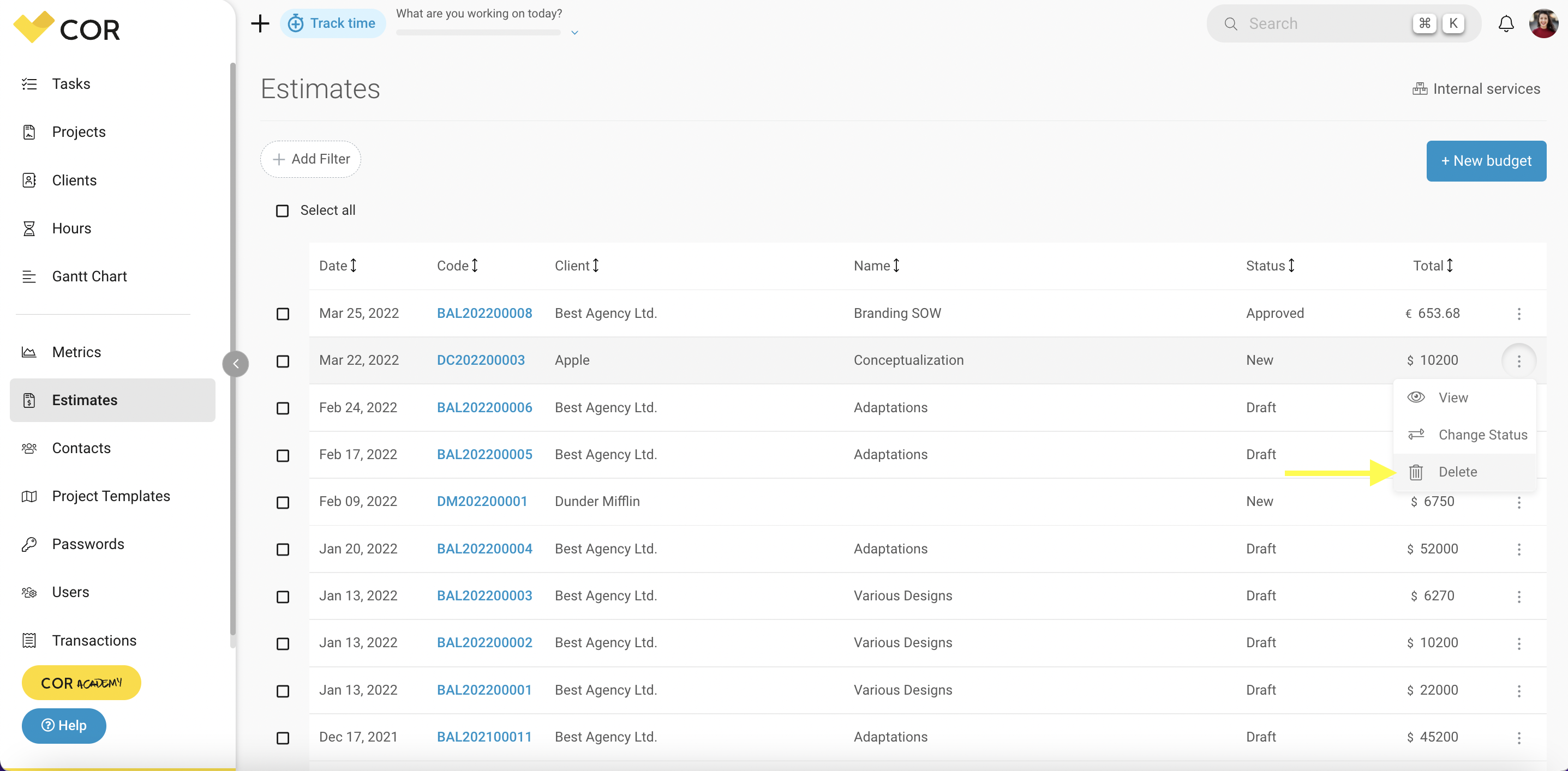Screen dimensions: 1568x771
Task: Collapse the sidebar with the arrow button
Action: click(x=236, y=364)
